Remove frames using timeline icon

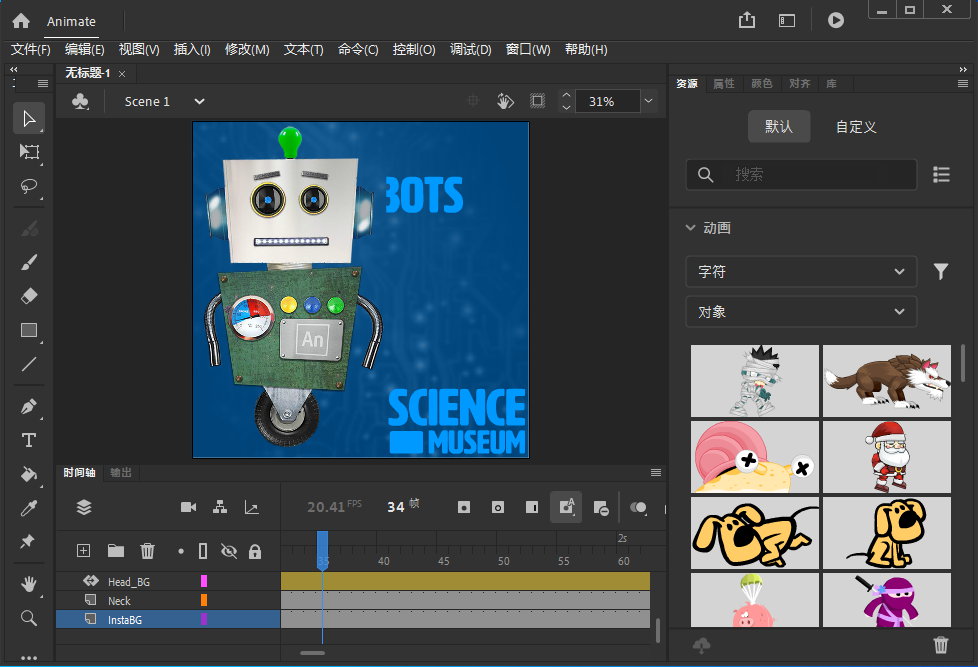tap(601, 508)
